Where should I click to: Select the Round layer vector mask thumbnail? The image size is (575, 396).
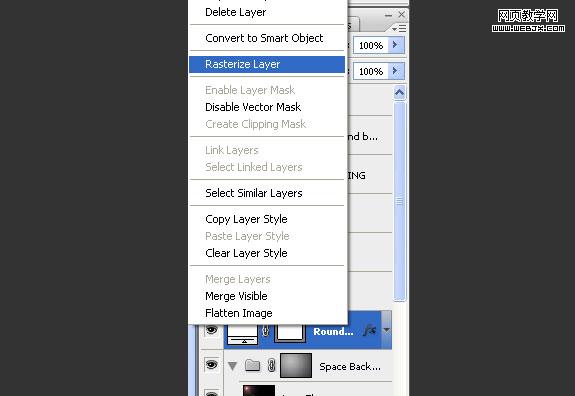pyautogui.click(x=290, y=332)
